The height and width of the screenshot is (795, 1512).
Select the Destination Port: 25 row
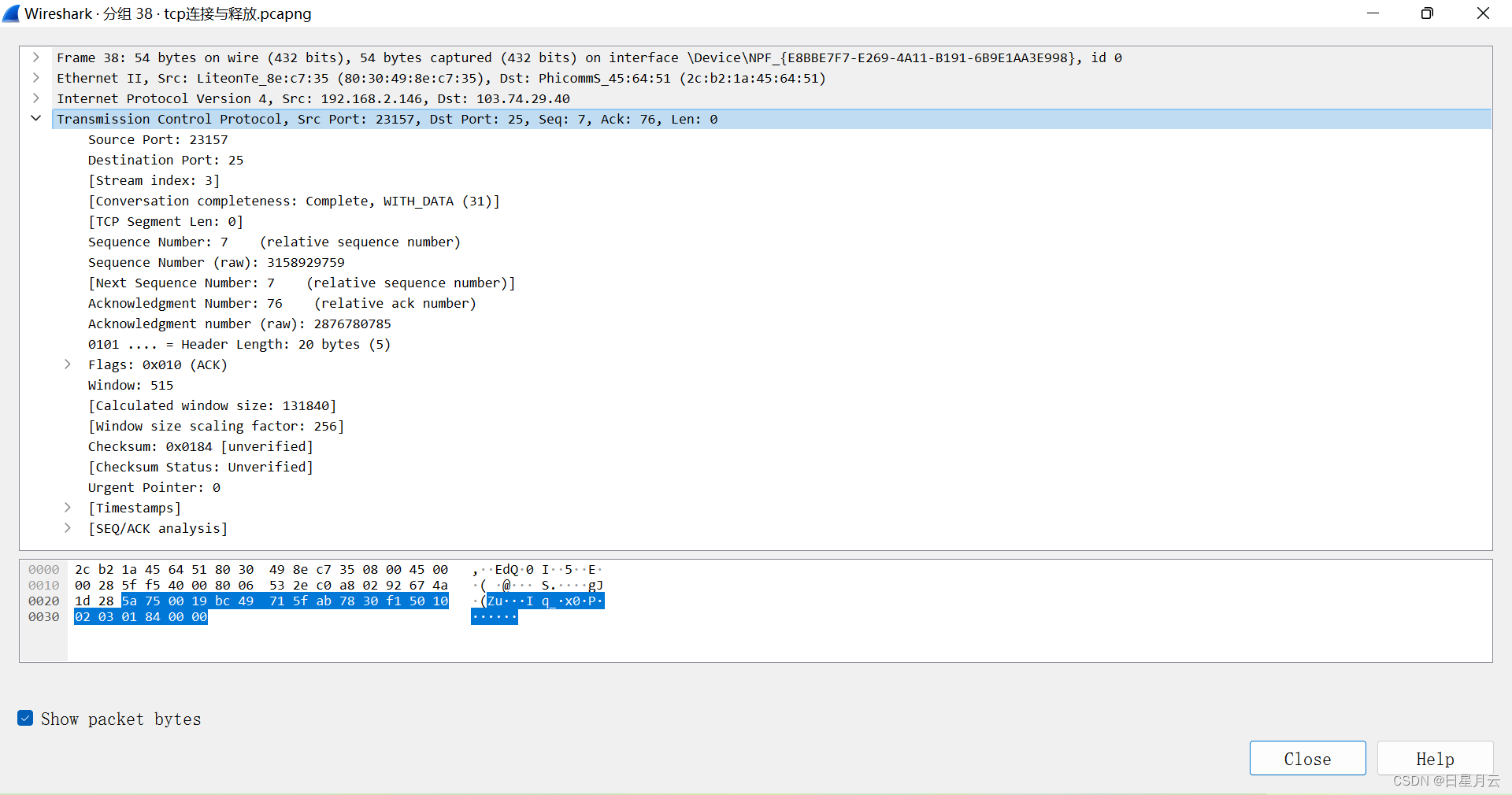click(x=165, y=160)
